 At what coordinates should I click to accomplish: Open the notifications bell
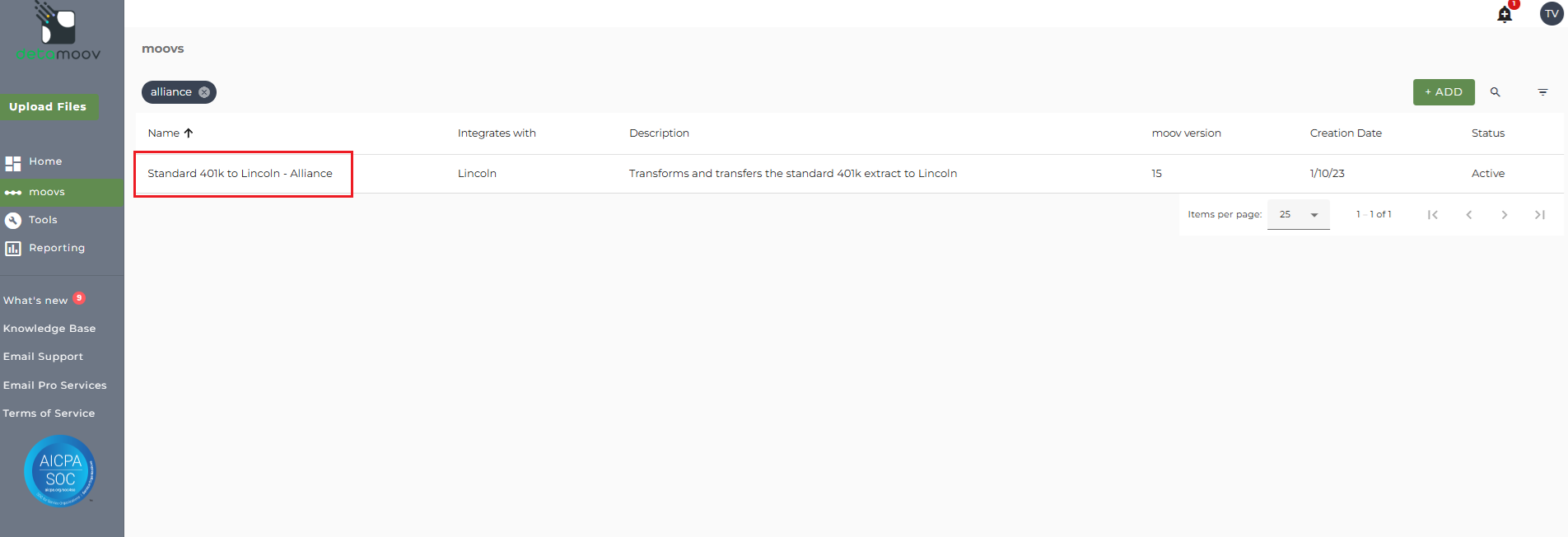point(1505,14)
